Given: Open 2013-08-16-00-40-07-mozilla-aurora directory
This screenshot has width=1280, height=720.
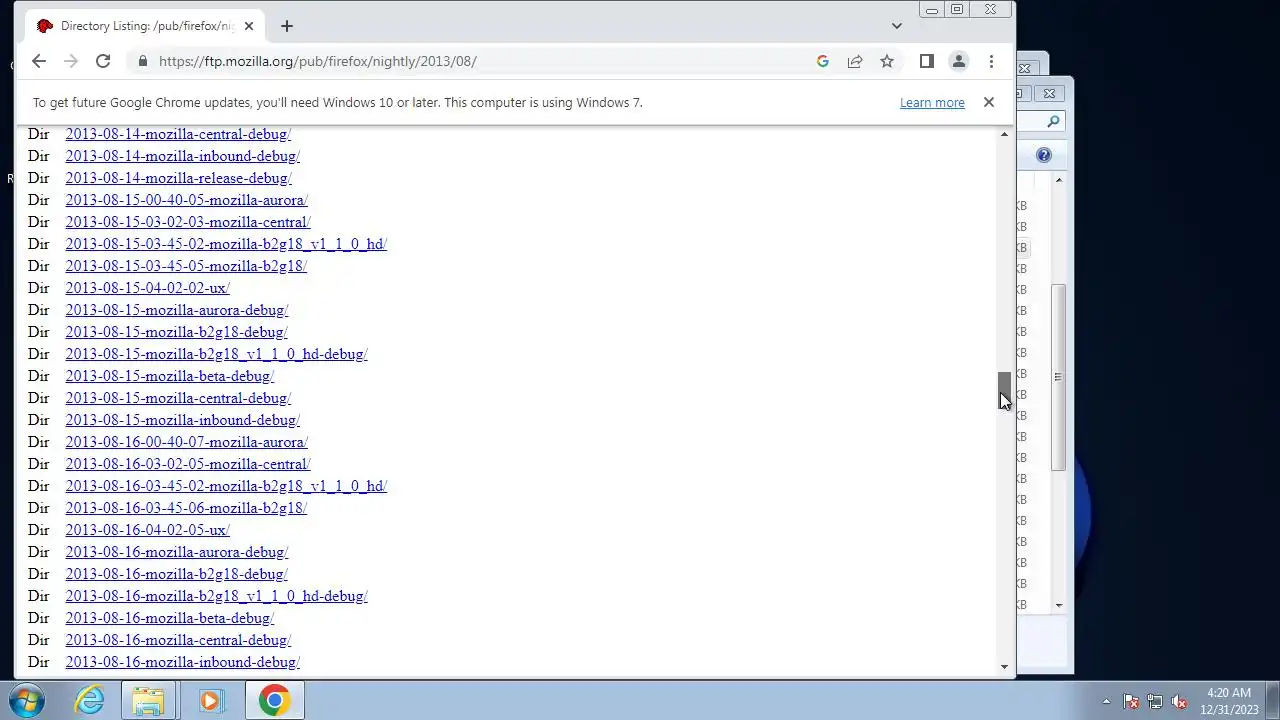Looking at the screenshot, I should click(x=186, y=442).
